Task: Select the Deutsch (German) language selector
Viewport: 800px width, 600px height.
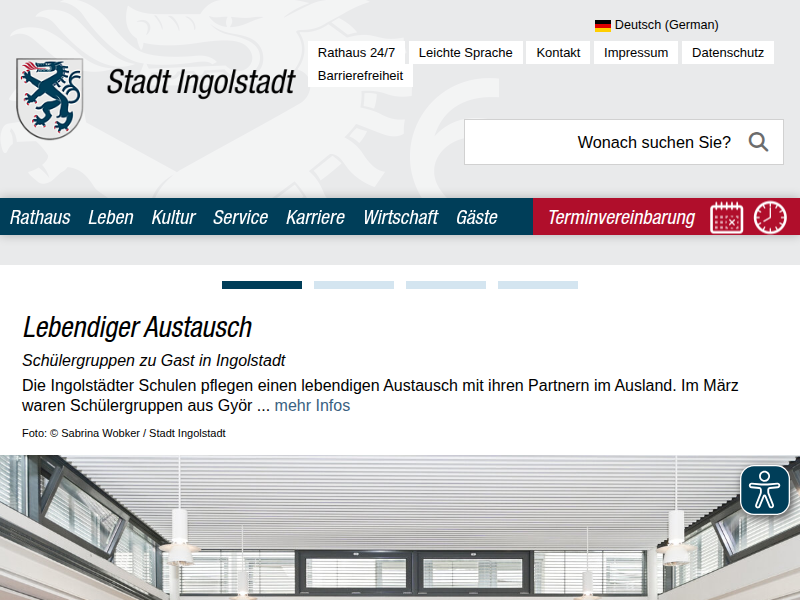Action: tap(666, 25)
